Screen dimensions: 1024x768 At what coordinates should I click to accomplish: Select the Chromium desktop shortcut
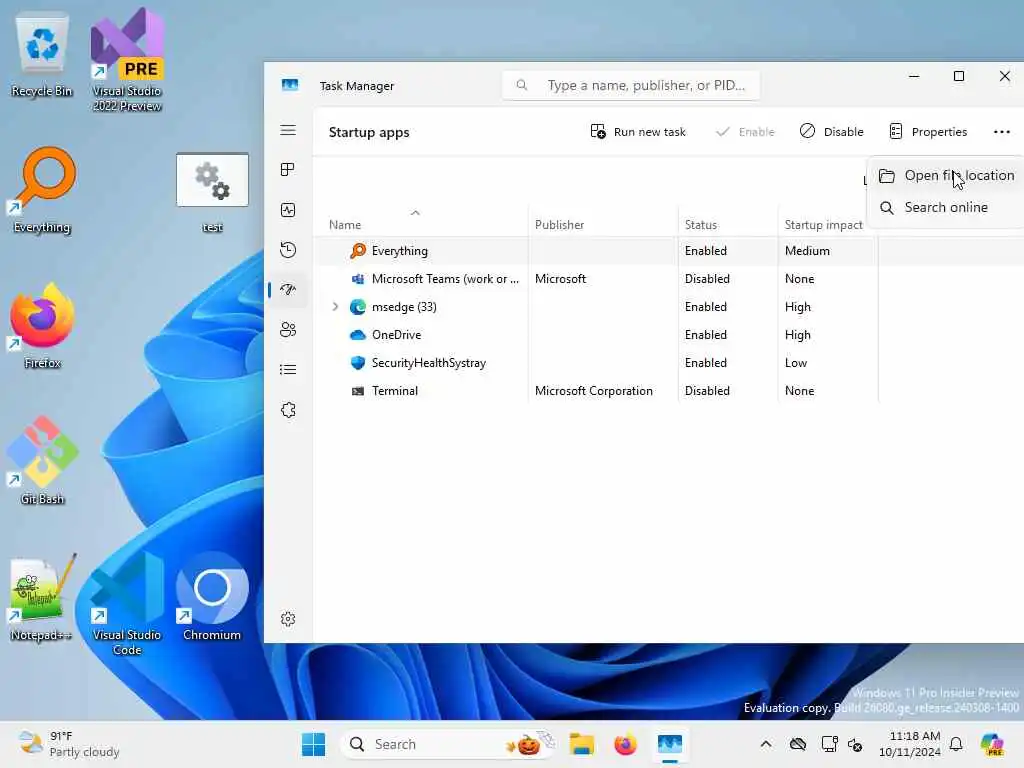coord(212,598)
